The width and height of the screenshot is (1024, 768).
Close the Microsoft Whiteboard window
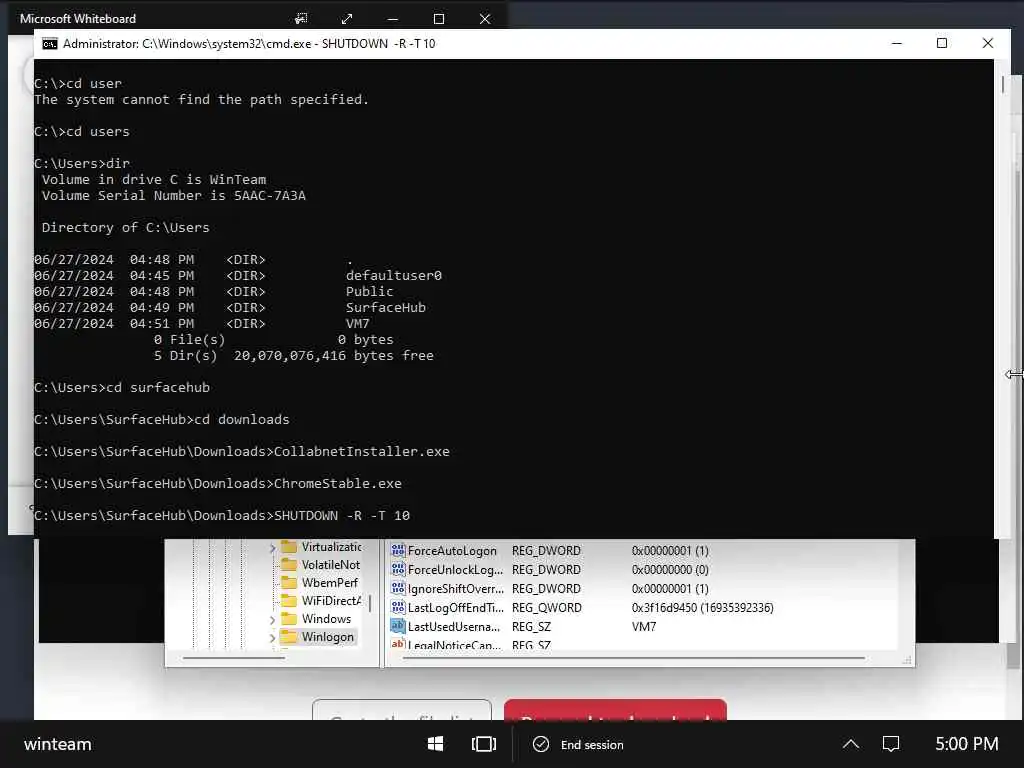point(485,18)
